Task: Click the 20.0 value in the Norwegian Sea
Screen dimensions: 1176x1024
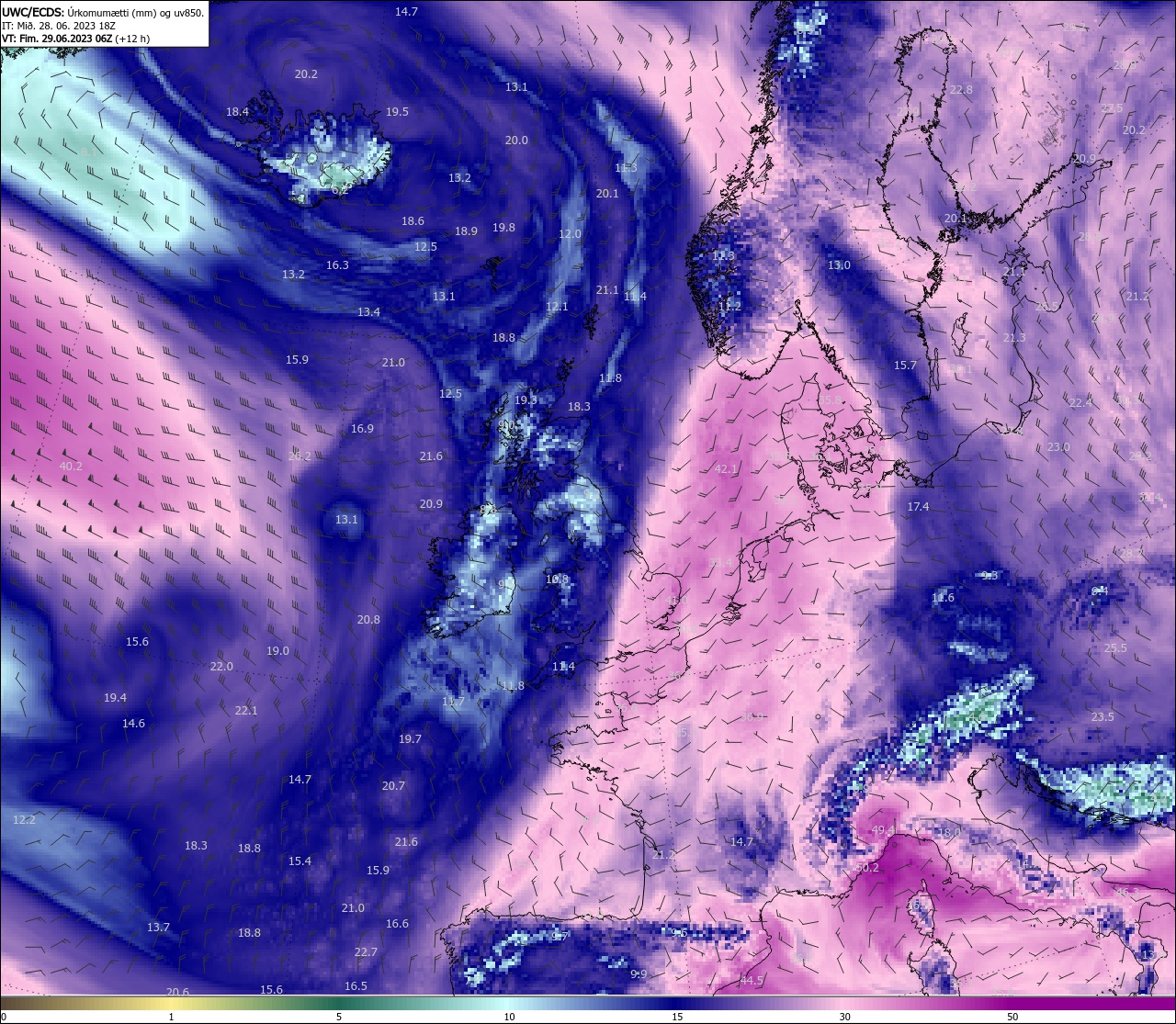Action: coord(516,141)
